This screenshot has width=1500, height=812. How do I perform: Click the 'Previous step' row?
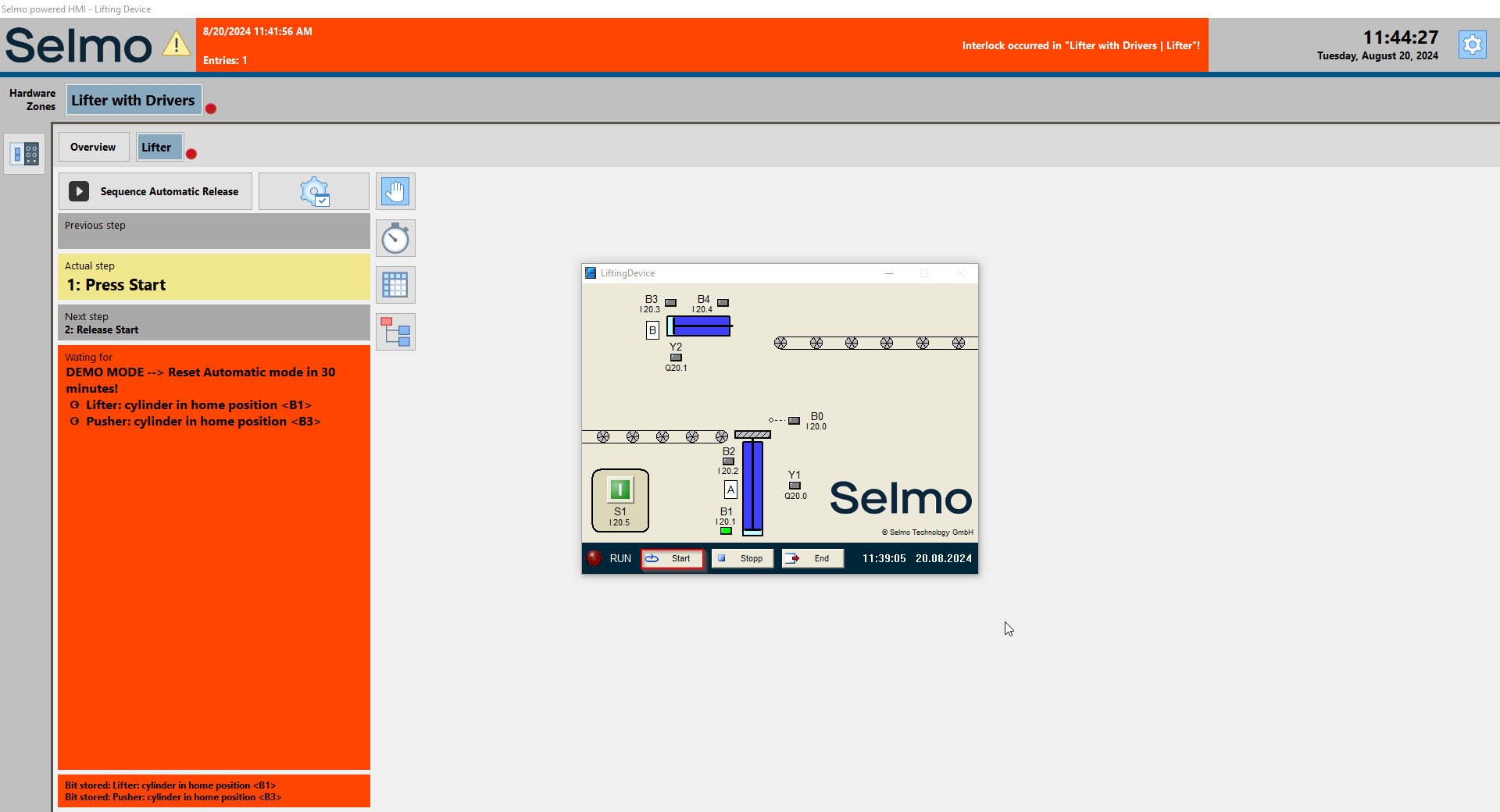[x=214, y=231]
